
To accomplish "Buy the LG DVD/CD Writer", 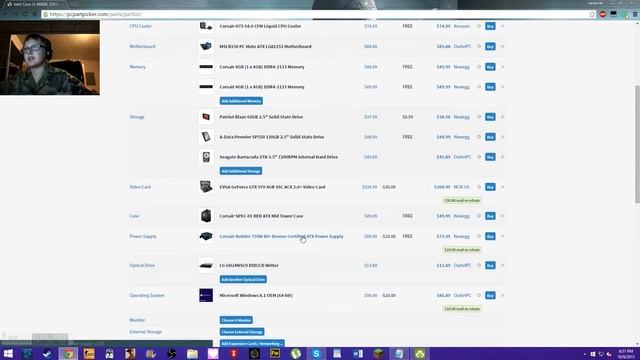I will (x=490, y=265).
